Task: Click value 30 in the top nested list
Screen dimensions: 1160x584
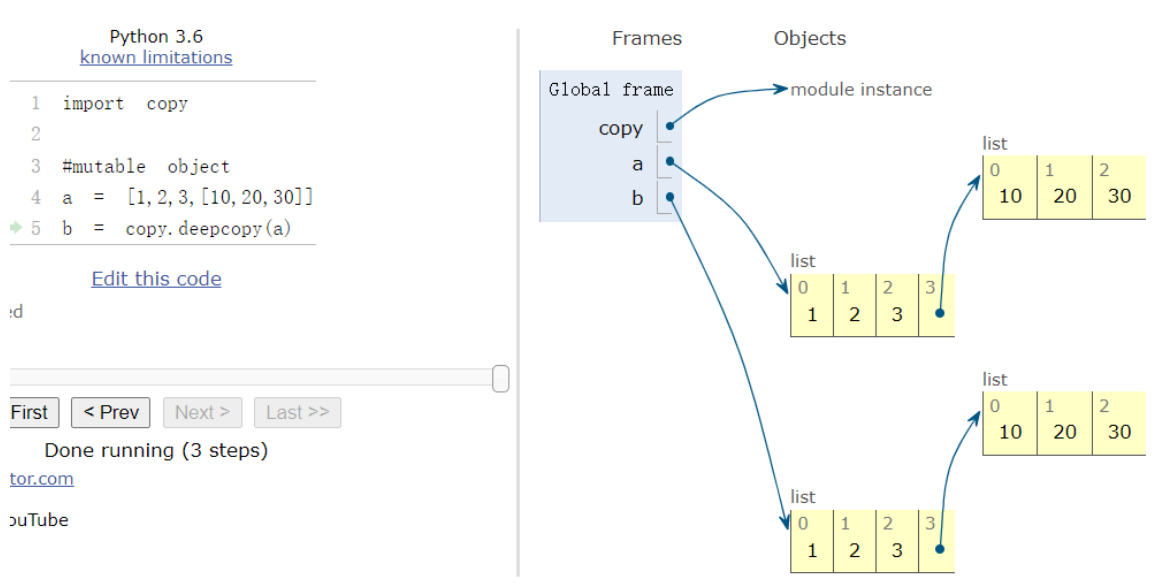Action: coord(1119,196)
